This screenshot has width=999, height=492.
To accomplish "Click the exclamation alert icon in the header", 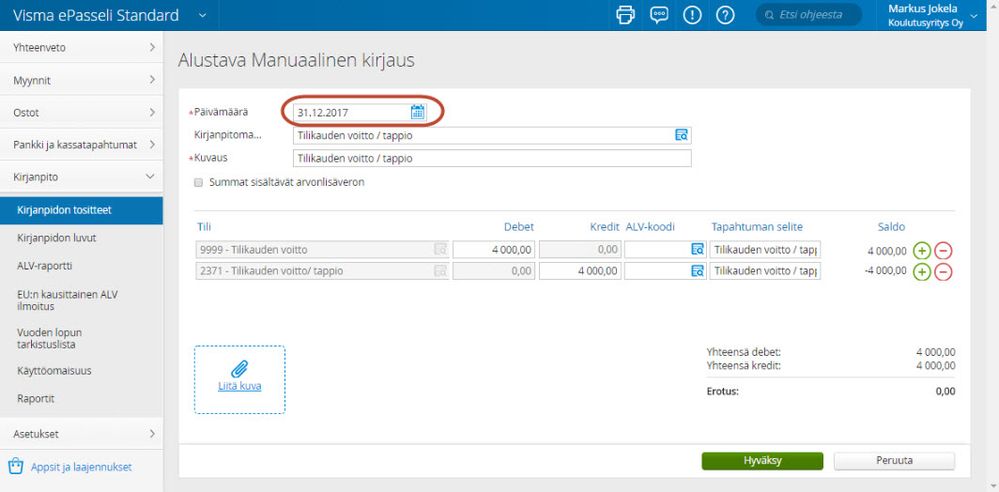I will [x=692, y=15].
